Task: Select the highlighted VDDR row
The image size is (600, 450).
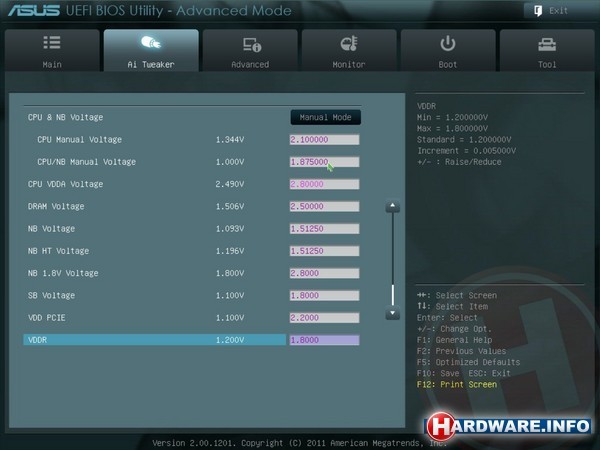Action: [x=155, y=340]
